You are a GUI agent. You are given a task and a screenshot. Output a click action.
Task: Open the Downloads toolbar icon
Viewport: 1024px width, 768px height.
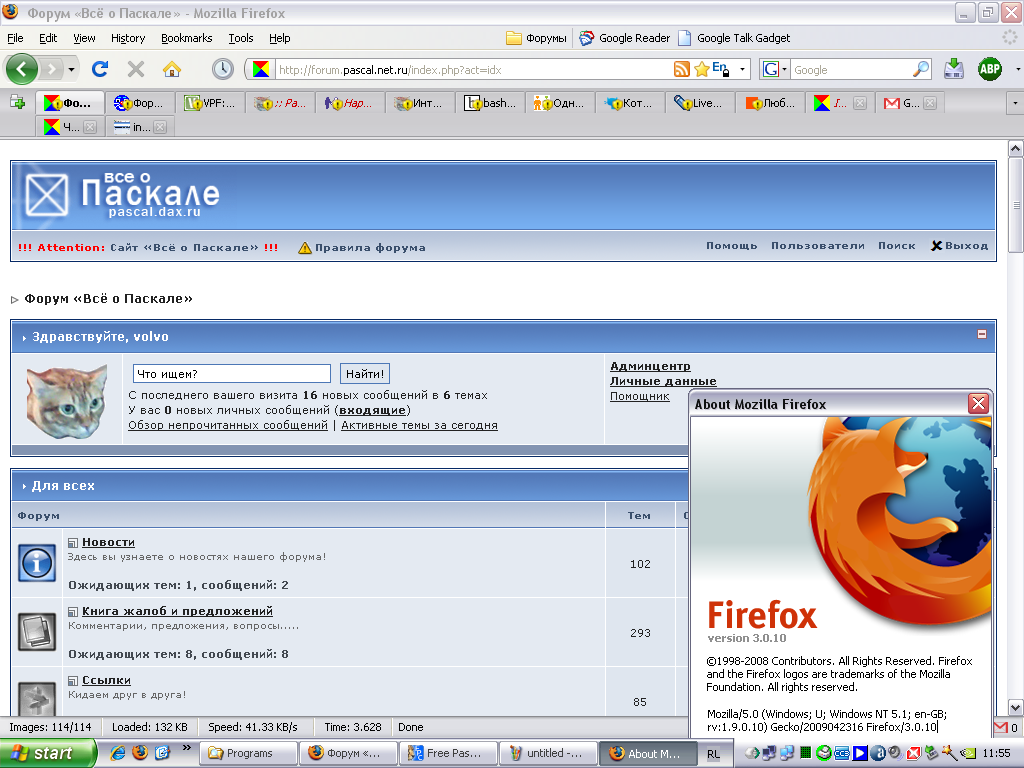point(954,69)
